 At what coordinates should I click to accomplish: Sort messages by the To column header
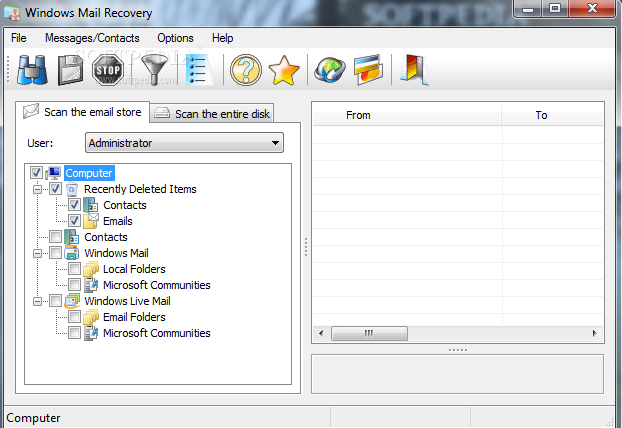pyautogui.click(x=553, y=115)
